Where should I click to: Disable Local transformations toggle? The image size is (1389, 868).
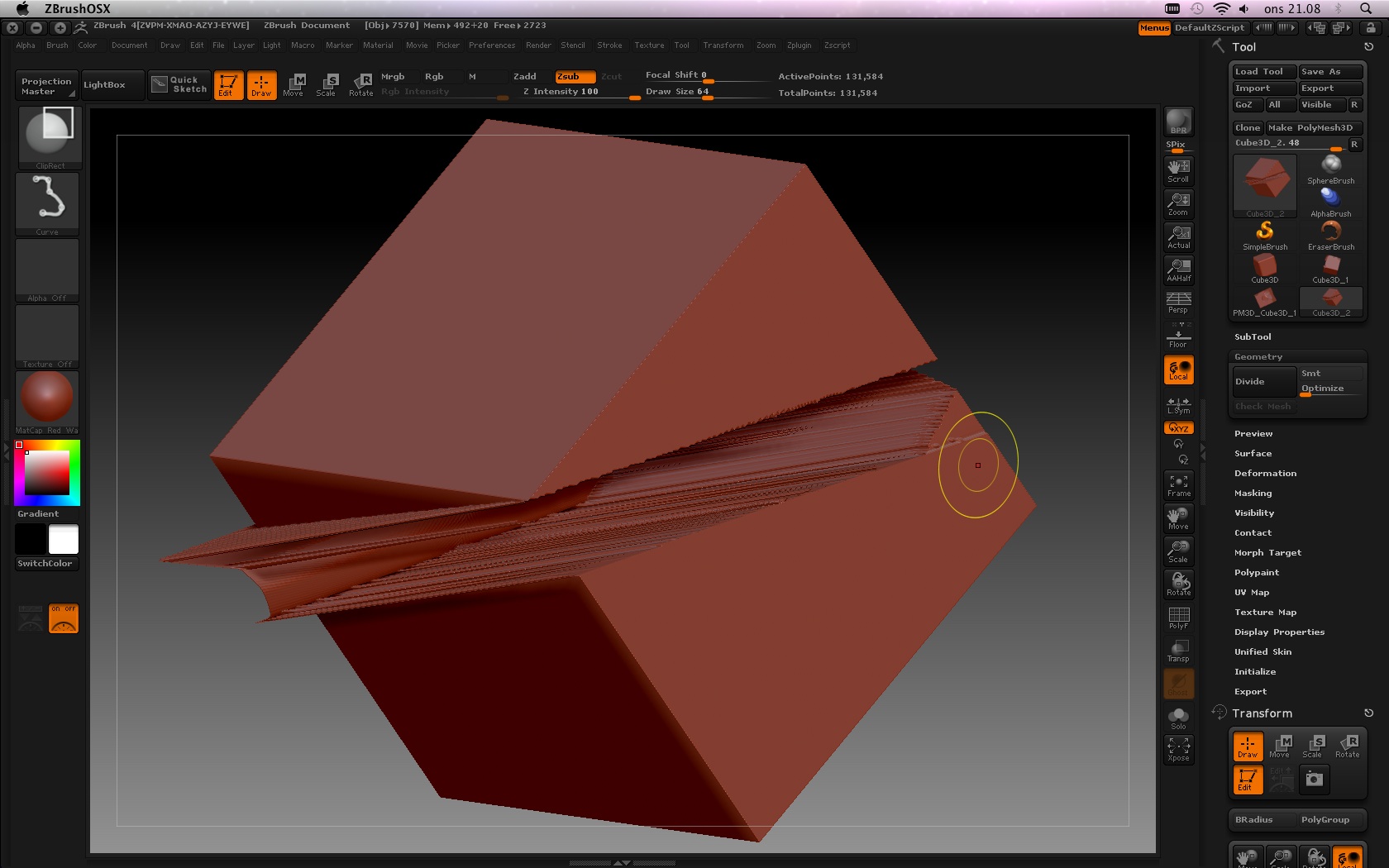pos(1178,370)
